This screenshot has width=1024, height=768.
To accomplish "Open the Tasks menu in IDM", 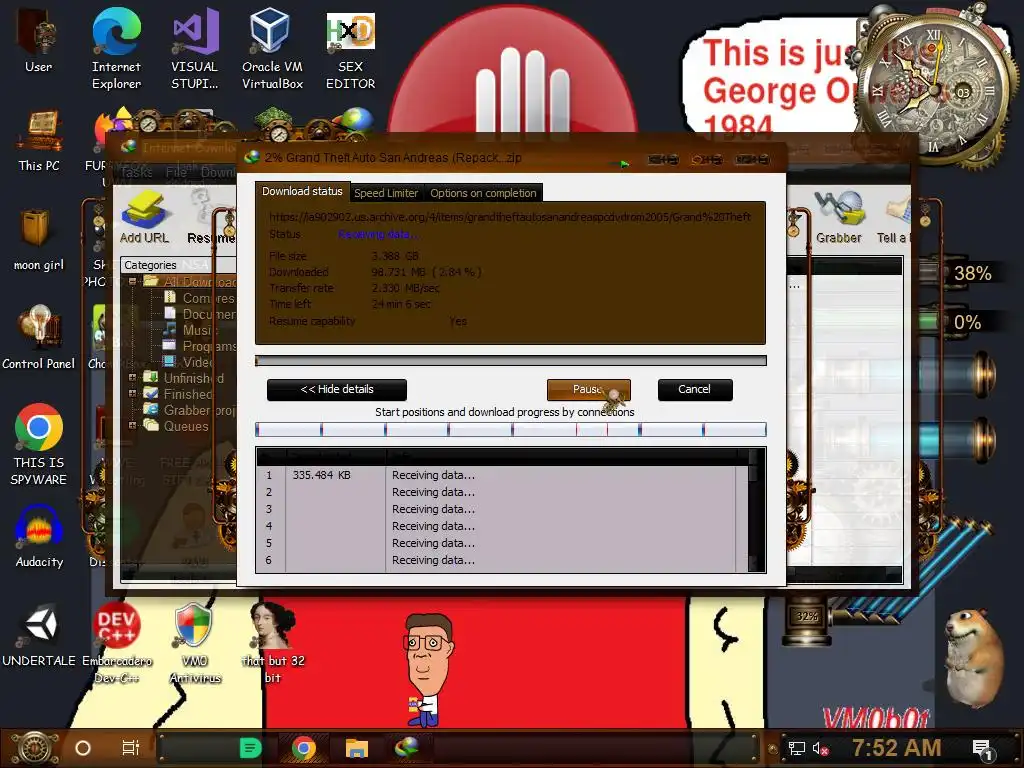I will pos(136,172).
